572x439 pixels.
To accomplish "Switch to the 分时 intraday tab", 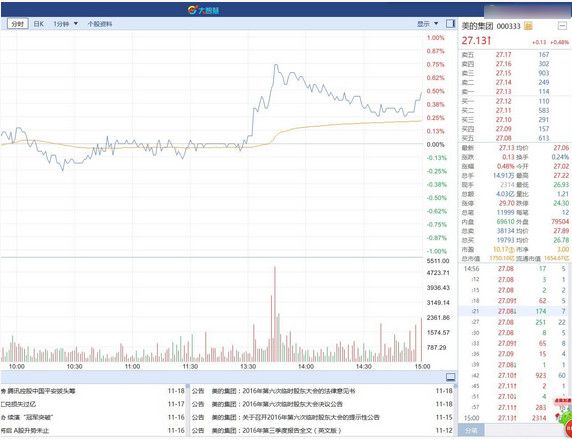I will [x=18, y=24].
